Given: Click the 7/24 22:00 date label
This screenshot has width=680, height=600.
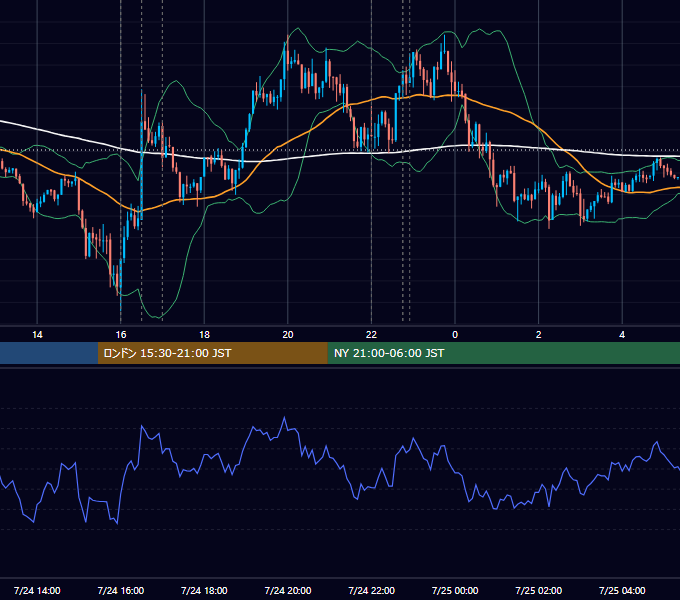Looking at the screenshot, I should click(x=372, y=590).
